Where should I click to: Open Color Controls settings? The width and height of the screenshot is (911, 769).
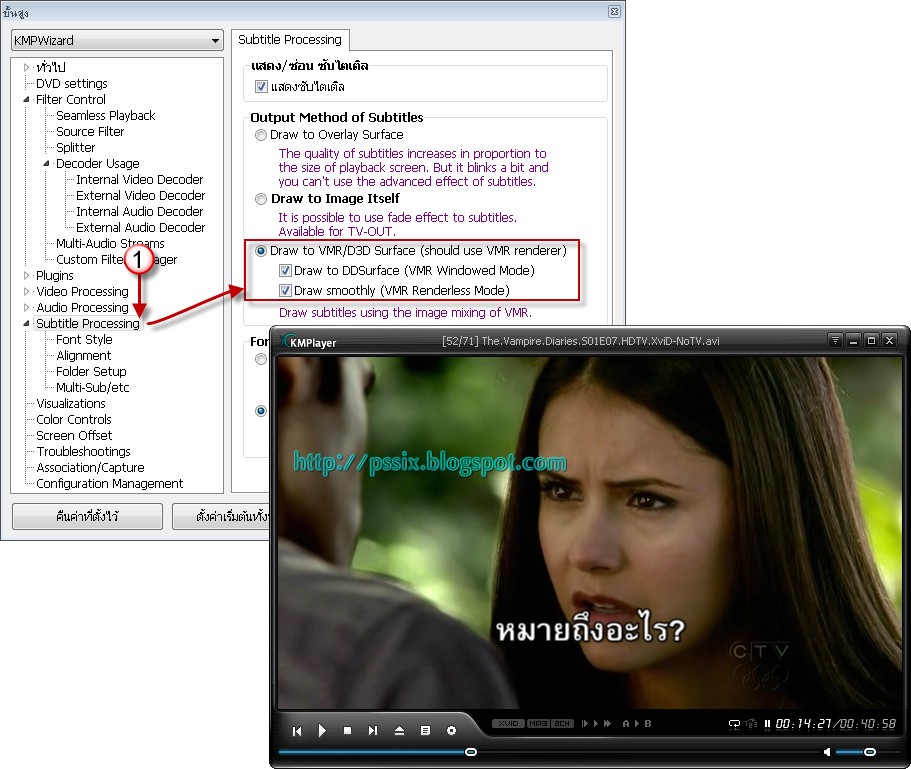(74, 419)
